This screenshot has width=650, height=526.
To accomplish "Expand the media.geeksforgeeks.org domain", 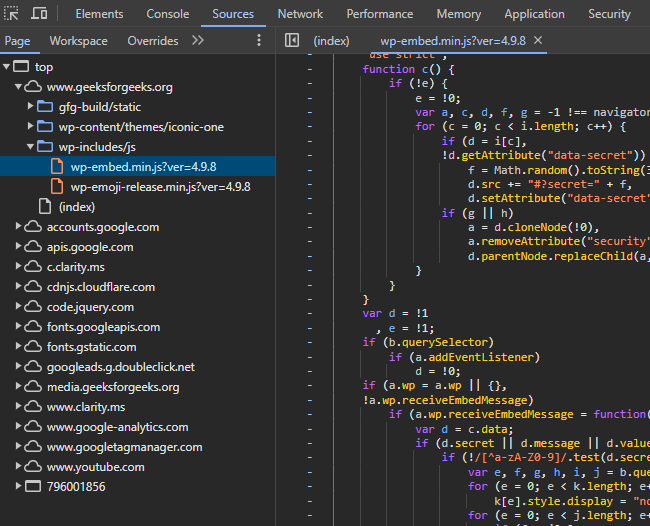I will coord(18,386).
